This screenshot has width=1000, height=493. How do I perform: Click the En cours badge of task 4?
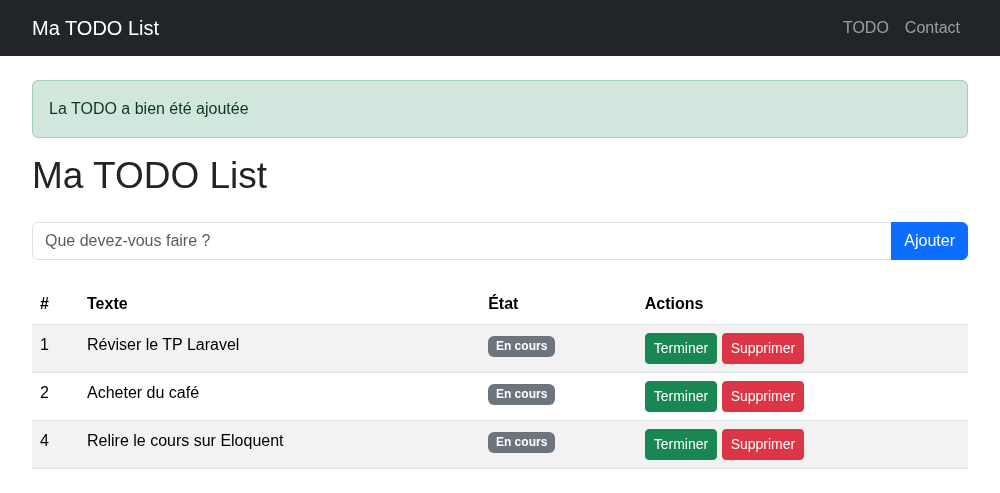[x=522, y=443]
